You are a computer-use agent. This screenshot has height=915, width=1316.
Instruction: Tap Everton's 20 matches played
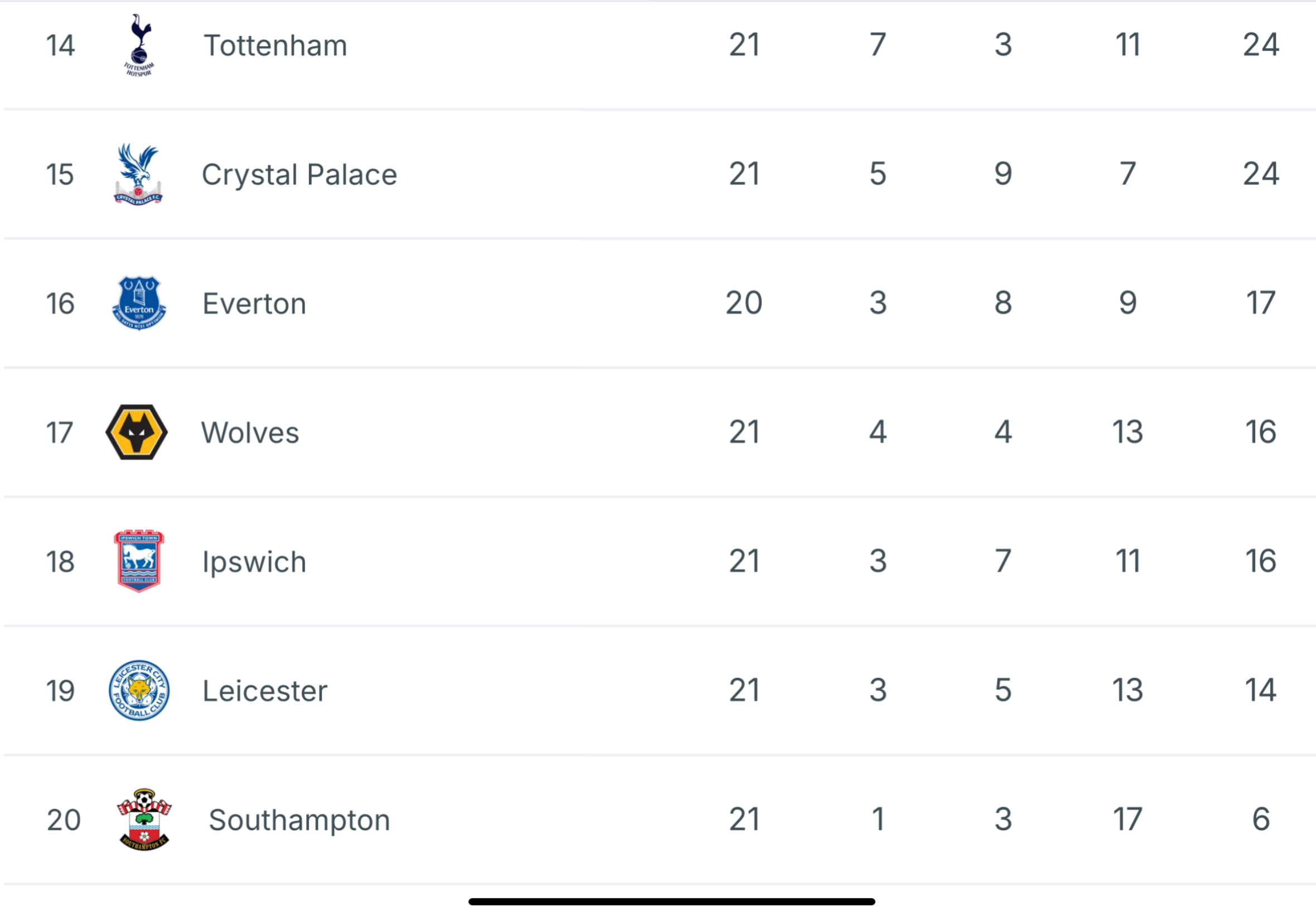pos(744,303)
